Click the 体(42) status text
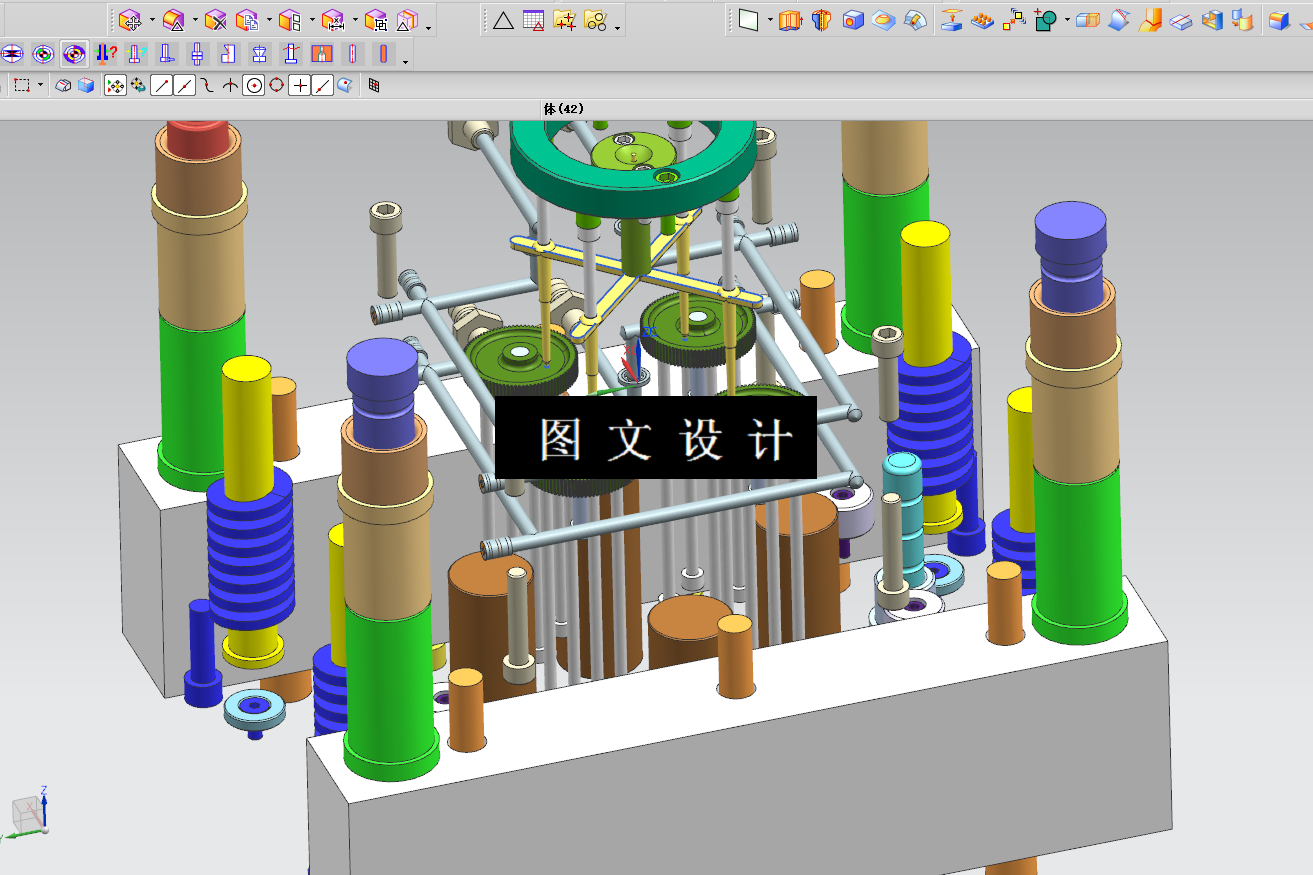Viewport: 1313px width, 875px height. pos(564,109)
